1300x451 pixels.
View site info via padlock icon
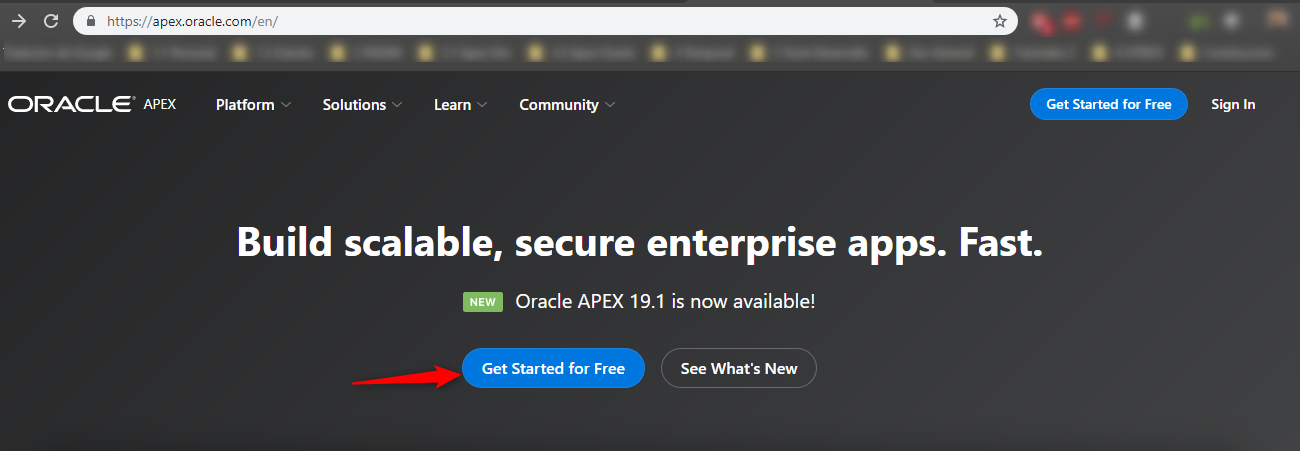coord(91,21)
